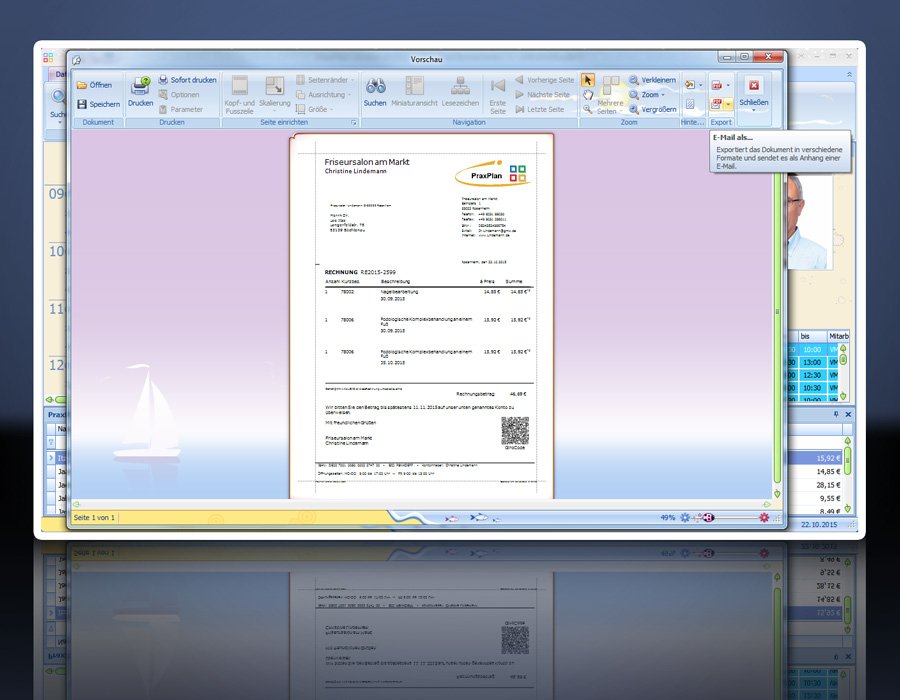Open the Zoom level dropdown
Viewport: 900px width, 700px height.
(x=647, y=95)
